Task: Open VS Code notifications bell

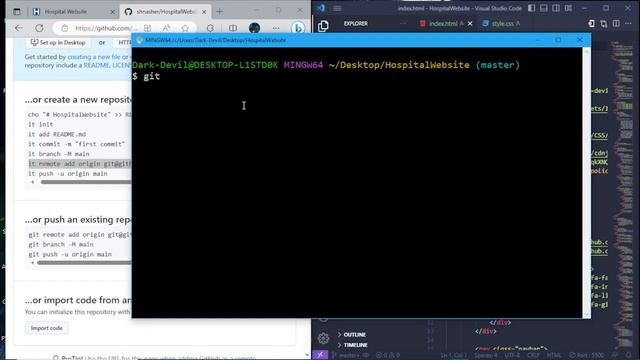Action: (628, 356)
